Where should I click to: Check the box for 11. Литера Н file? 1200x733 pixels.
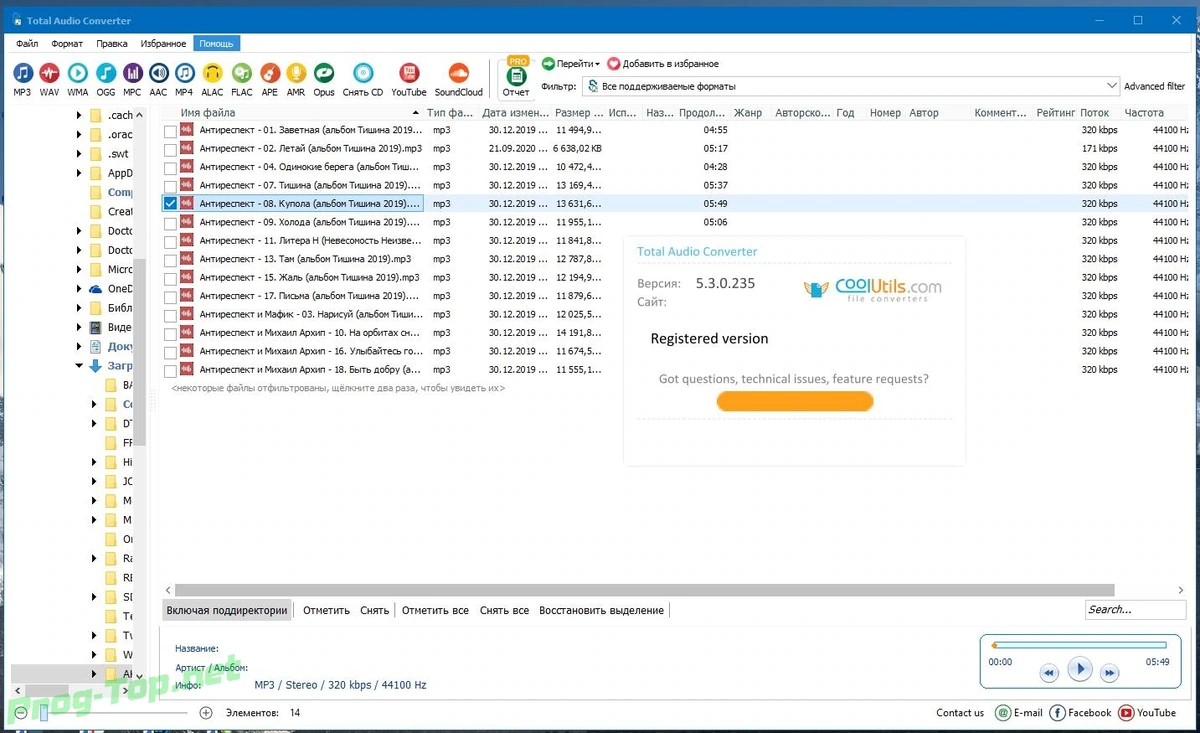point(170,241)
